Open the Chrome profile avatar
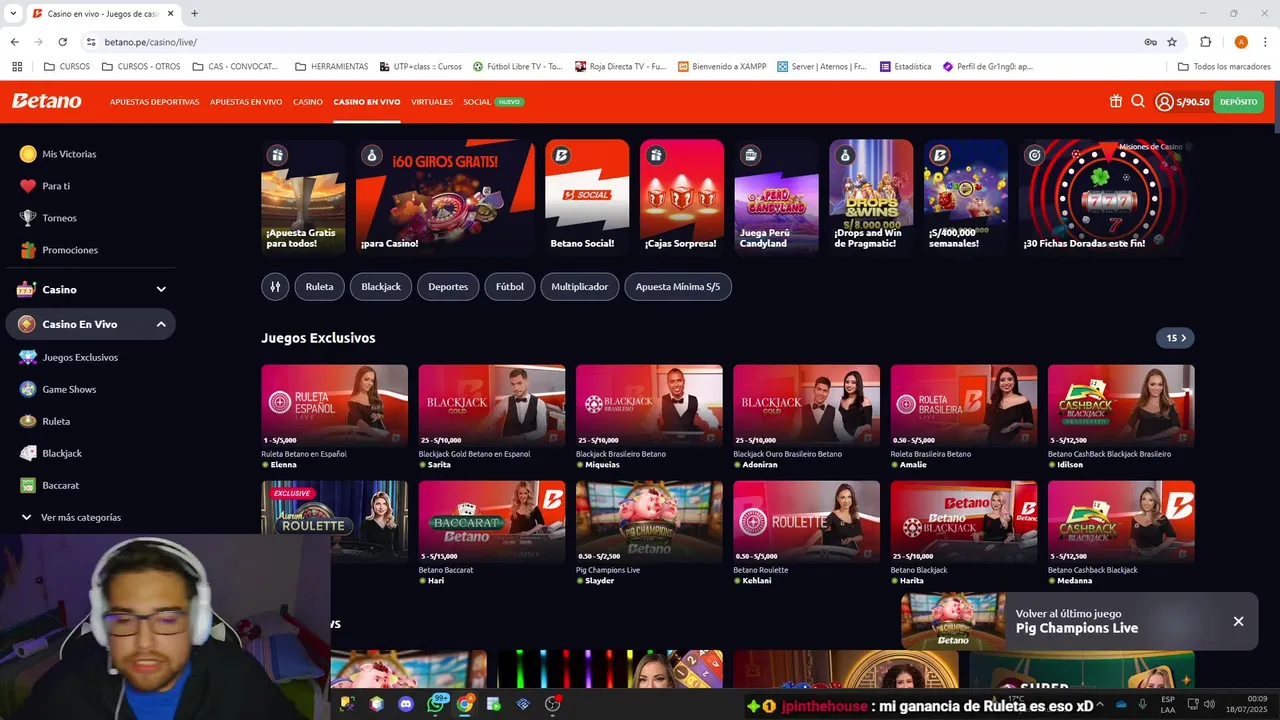Image resolution: width=1280 pixels, height=720 pixels. pyautogui.click(x=1241, y=42)
